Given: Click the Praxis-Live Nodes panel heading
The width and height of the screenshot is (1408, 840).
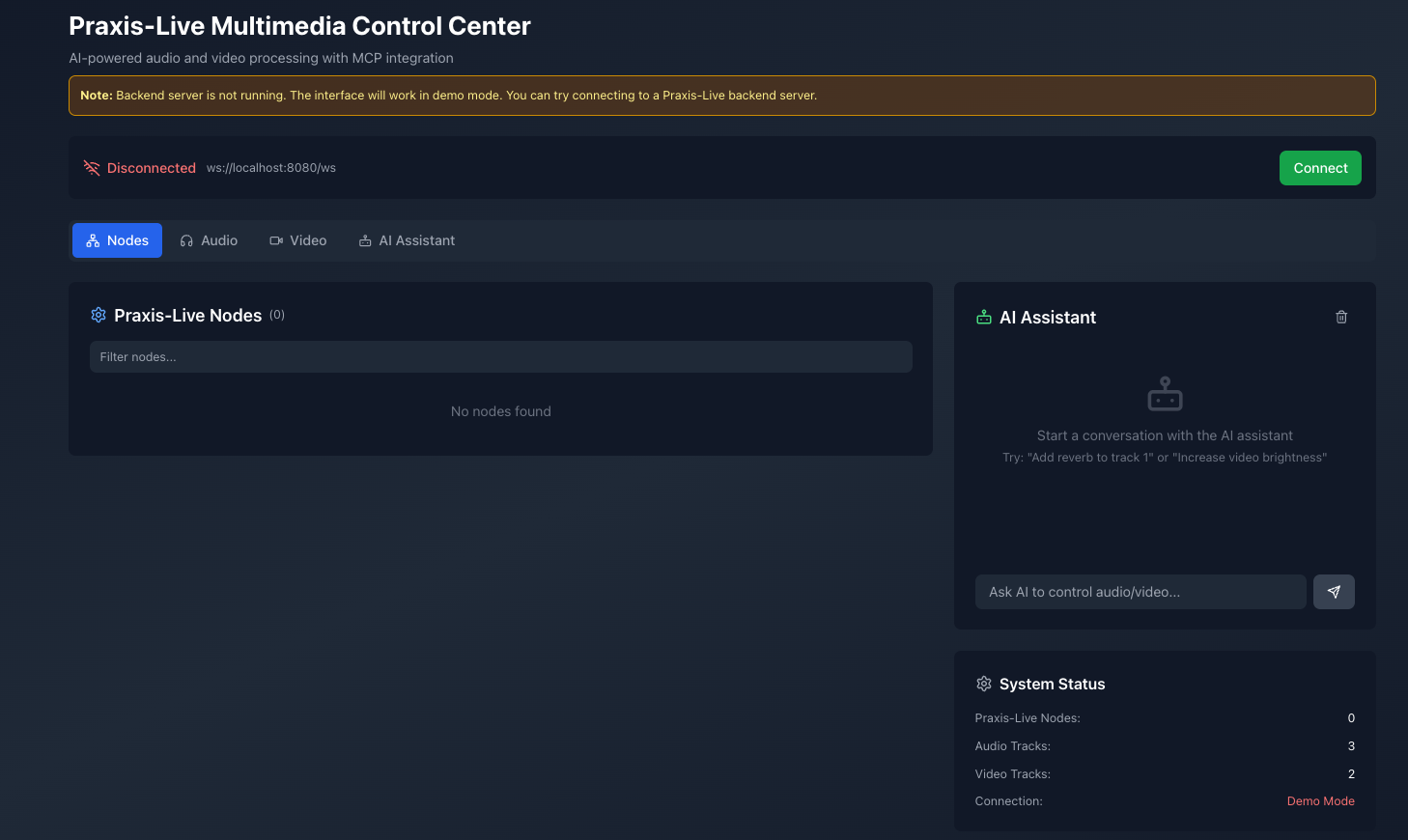Looking at the screenshot, I should (188, 316).
